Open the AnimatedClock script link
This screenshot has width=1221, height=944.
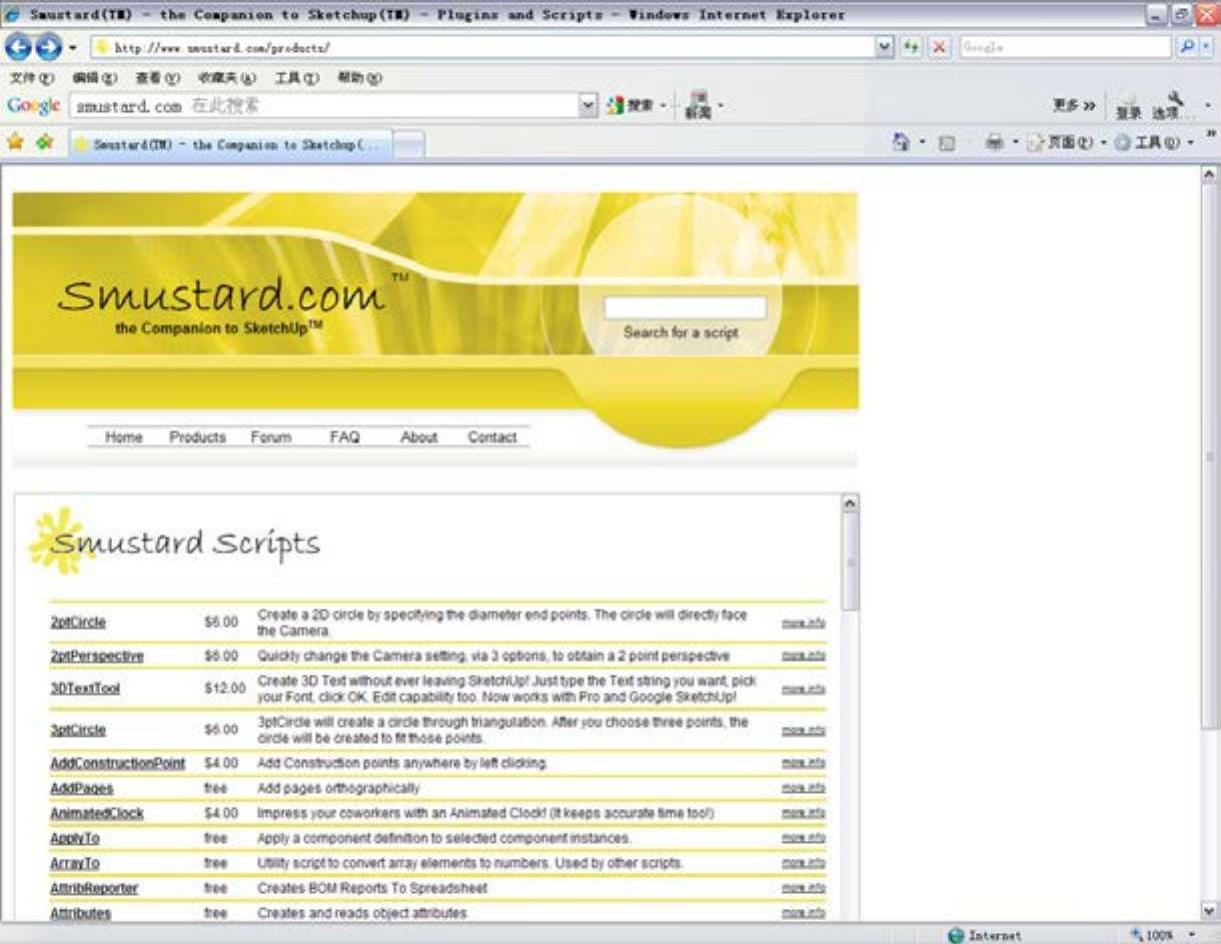tap(97, 813)
